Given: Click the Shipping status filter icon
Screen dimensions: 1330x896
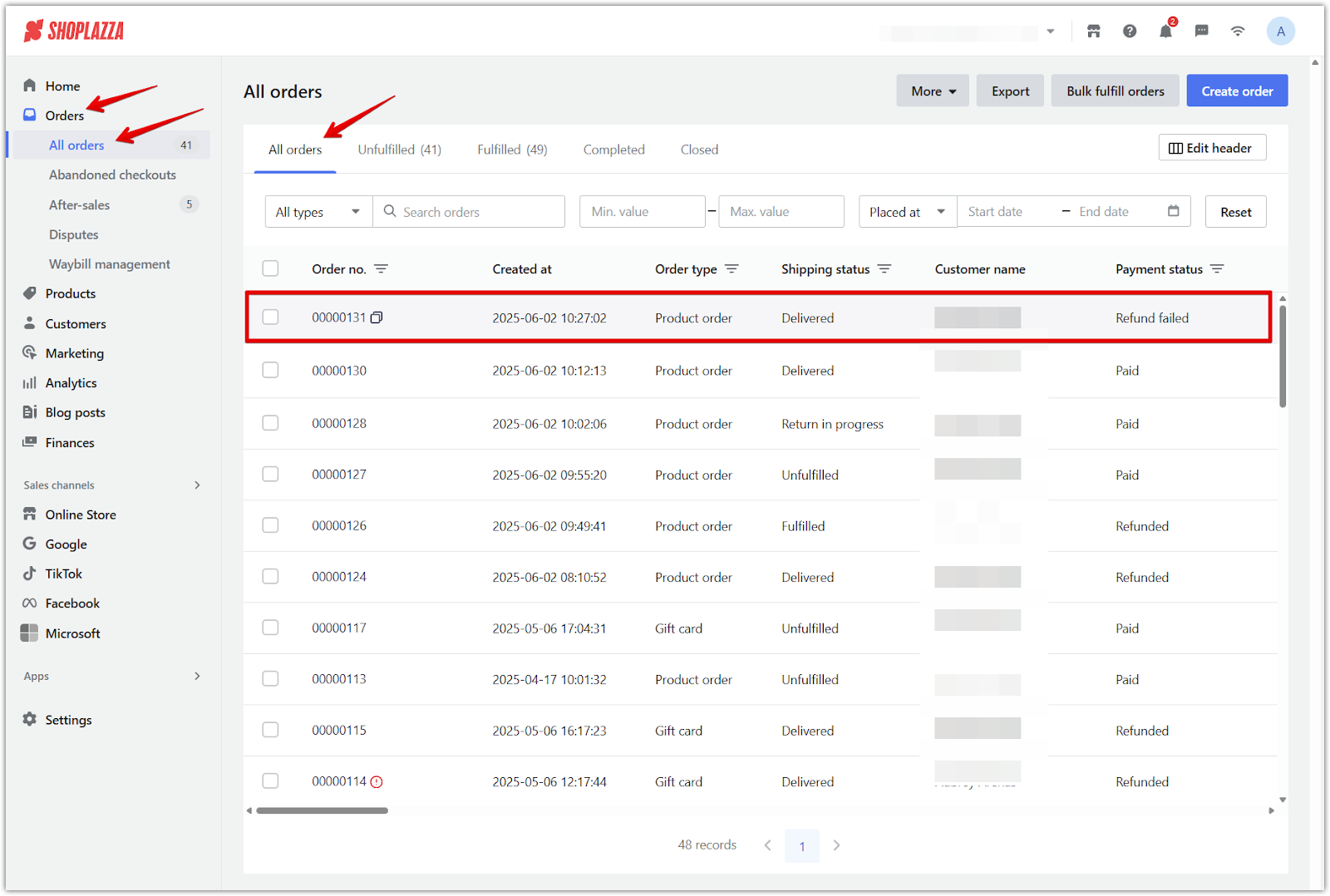Looking at the screenshot, I should (x=884, y=268).
